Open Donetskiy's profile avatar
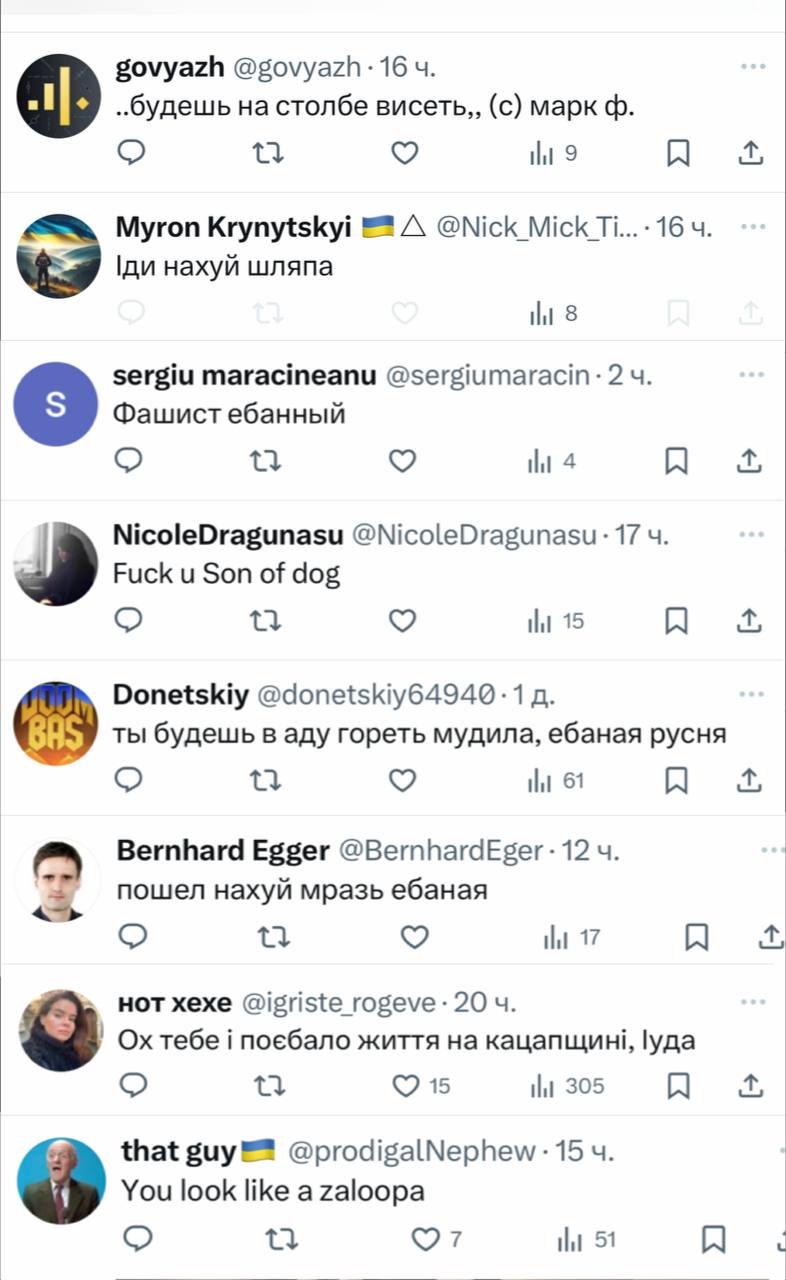 point(57,726)
